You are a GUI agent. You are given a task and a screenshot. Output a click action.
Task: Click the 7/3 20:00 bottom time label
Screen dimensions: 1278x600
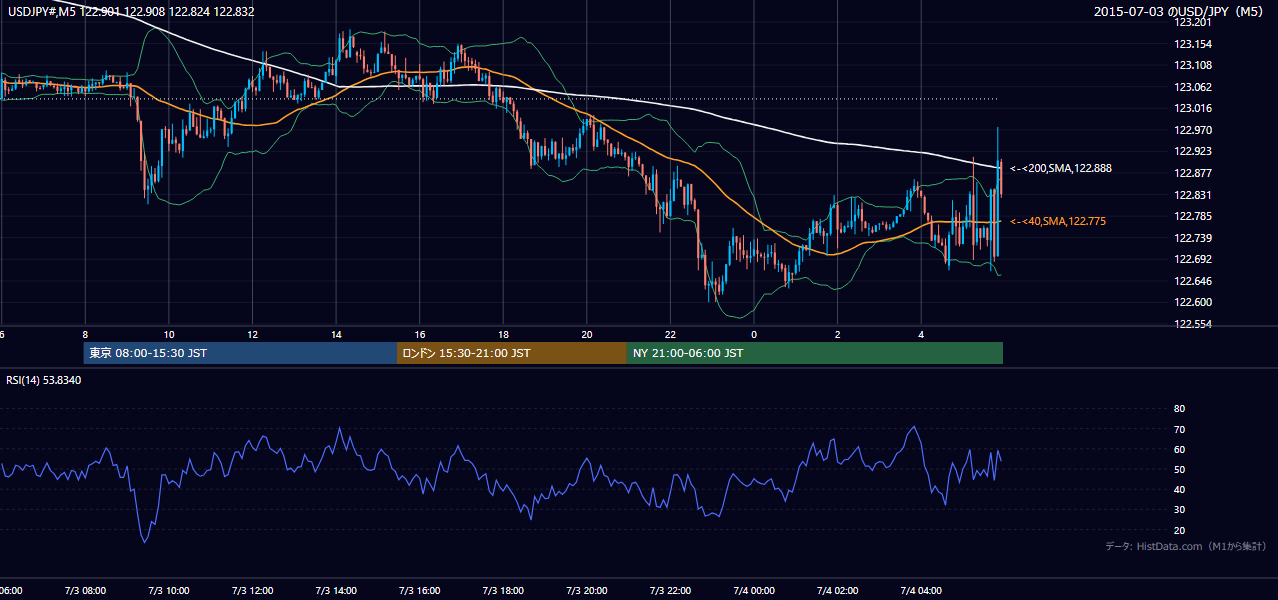(587, 590)
